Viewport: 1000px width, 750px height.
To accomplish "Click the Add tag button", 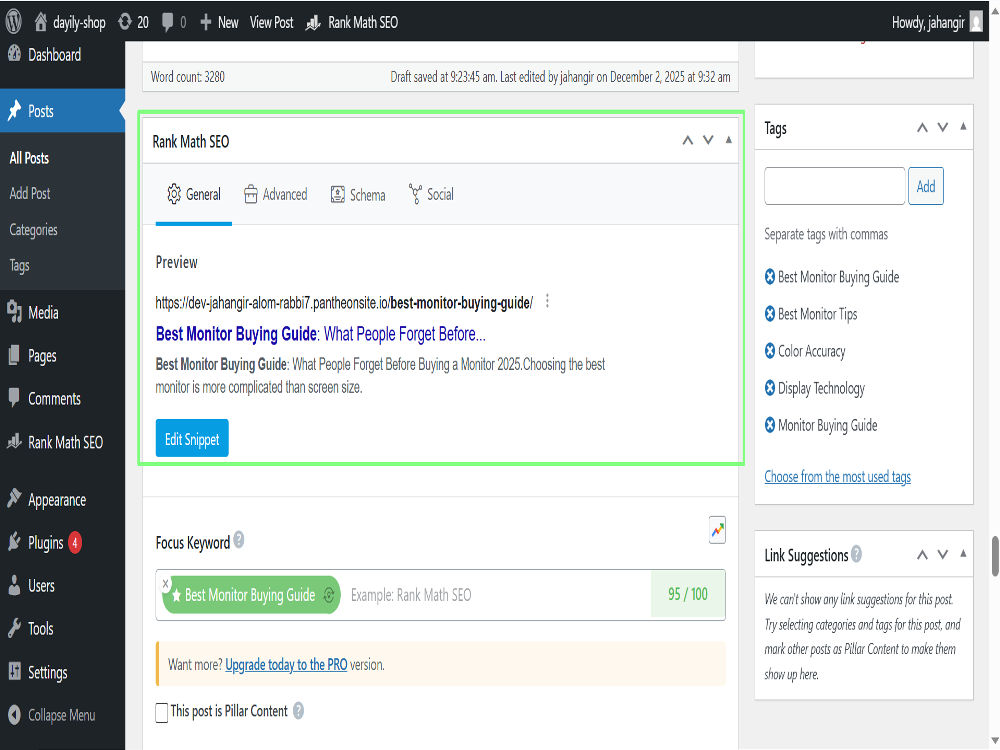I will click(925, 186).
